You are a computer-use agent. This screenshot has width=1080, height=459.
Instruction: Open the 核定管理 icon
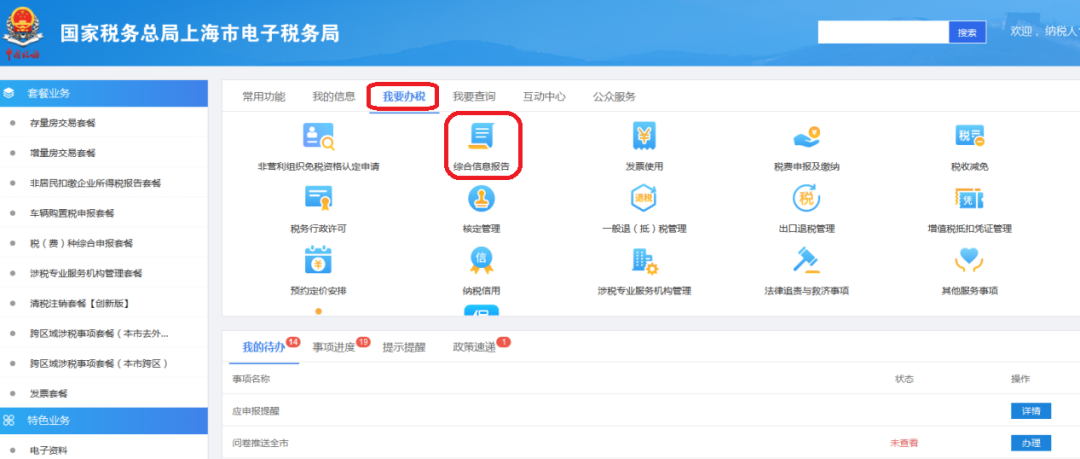[x=481, y=198]
